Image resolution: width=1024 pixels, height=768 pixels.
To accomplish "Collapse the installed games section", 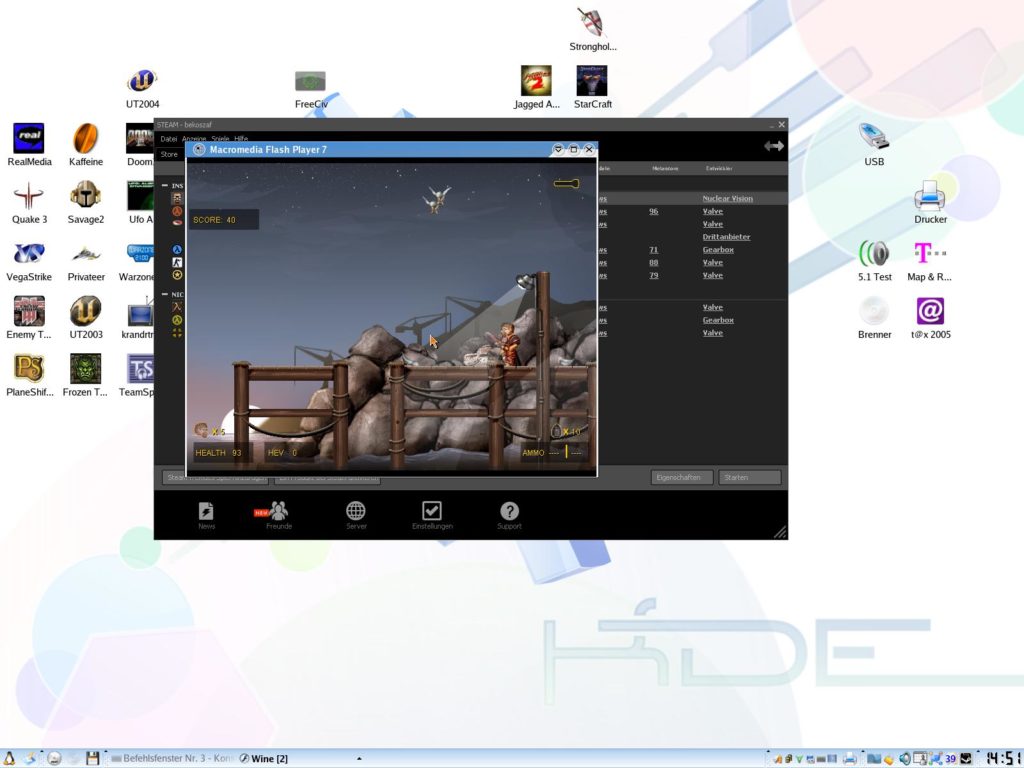I will 165,185.
